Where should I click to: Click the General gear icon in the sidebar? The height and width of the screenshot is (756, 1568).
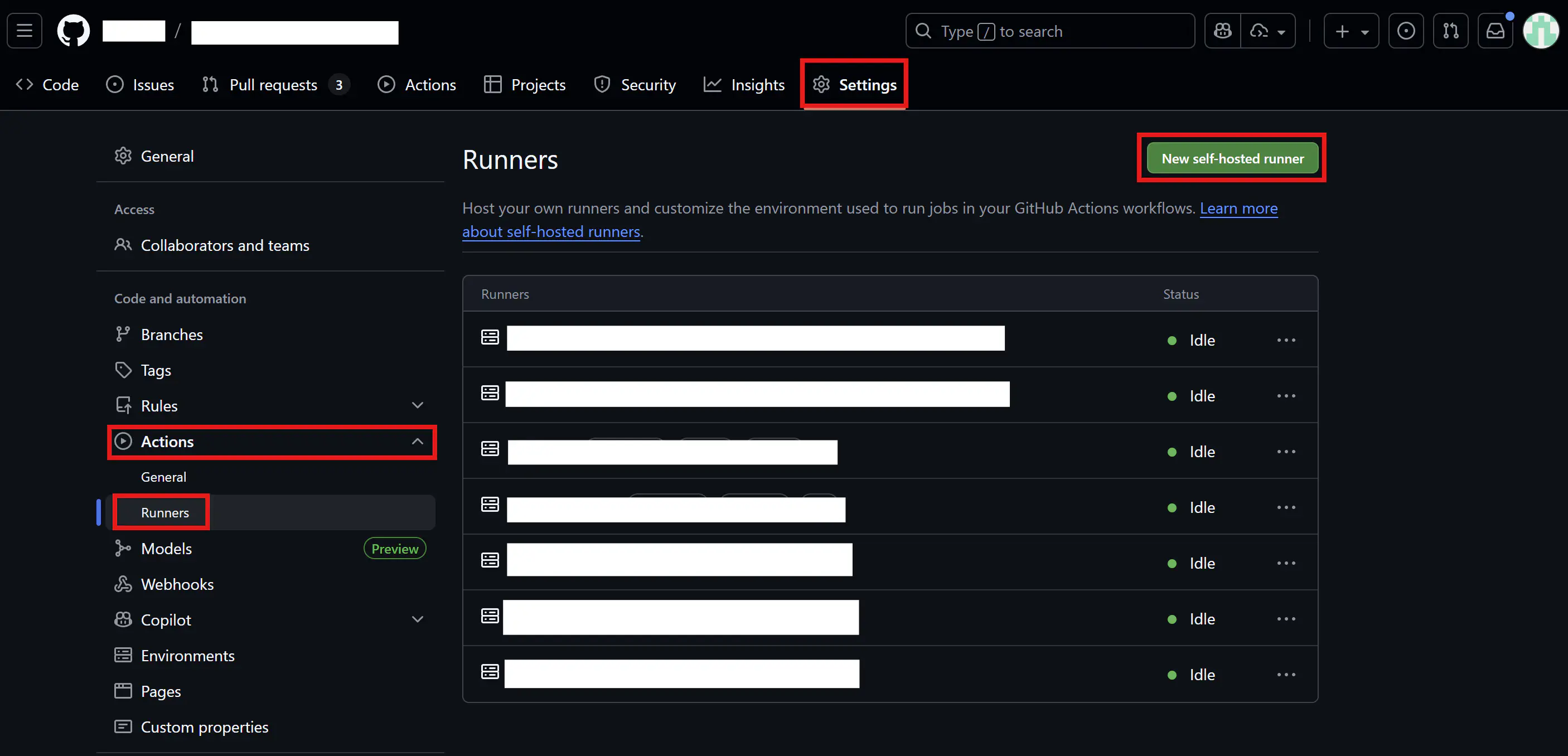point(124,156)
